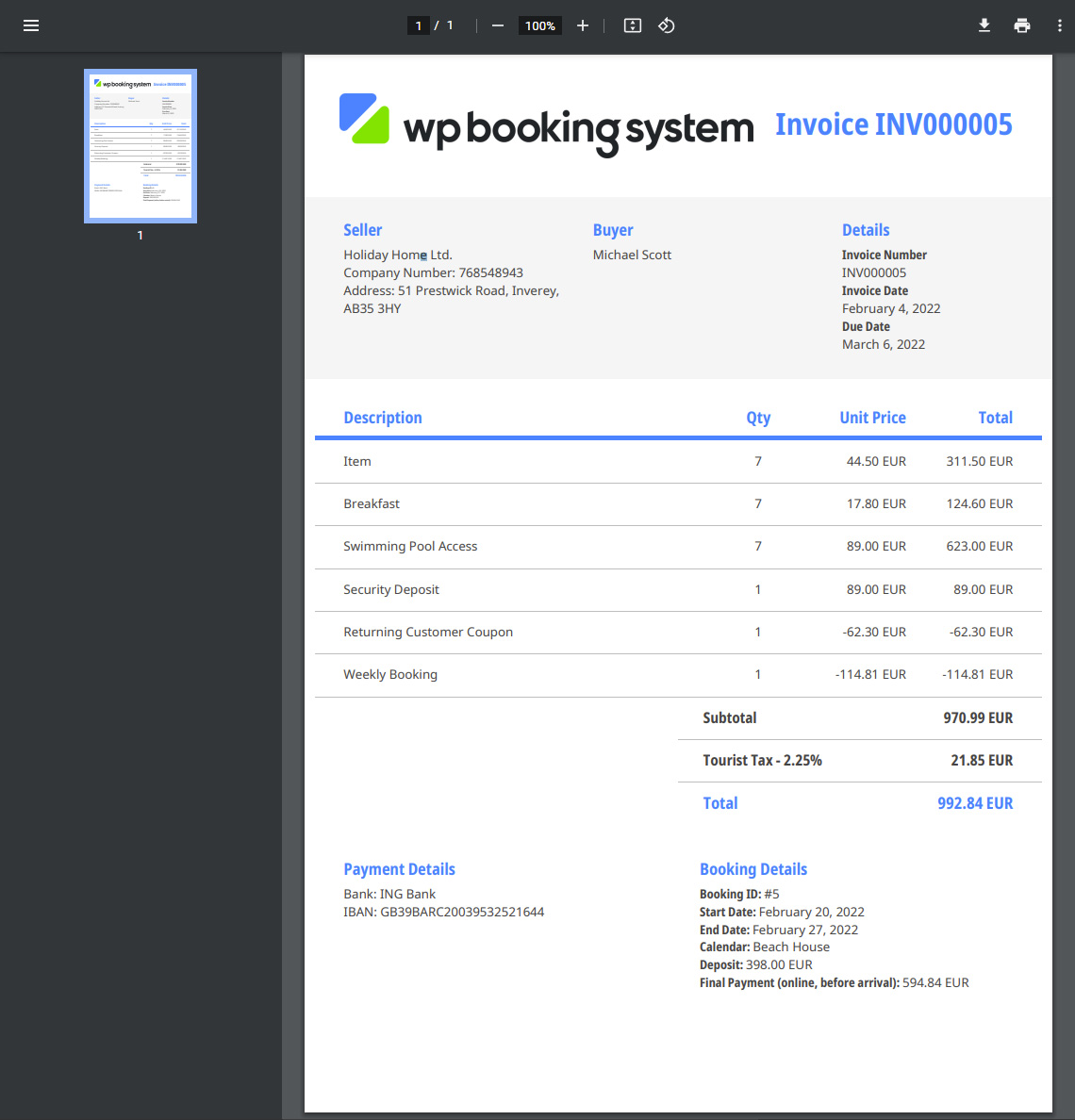Click buyer name Michael Scott

click(x=632, y=255)
